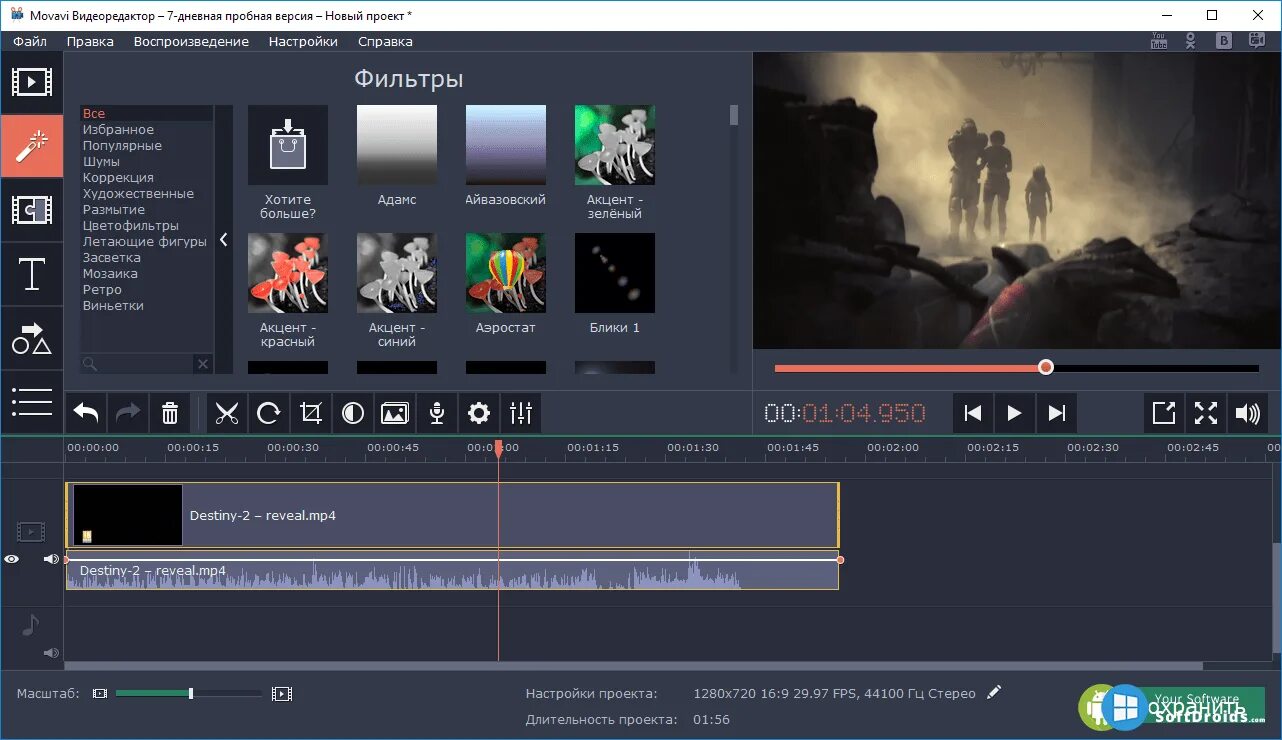Click the YouTube icon in menu bar
This screenshot has height=740, width=1282.
tap(1159, 41)
